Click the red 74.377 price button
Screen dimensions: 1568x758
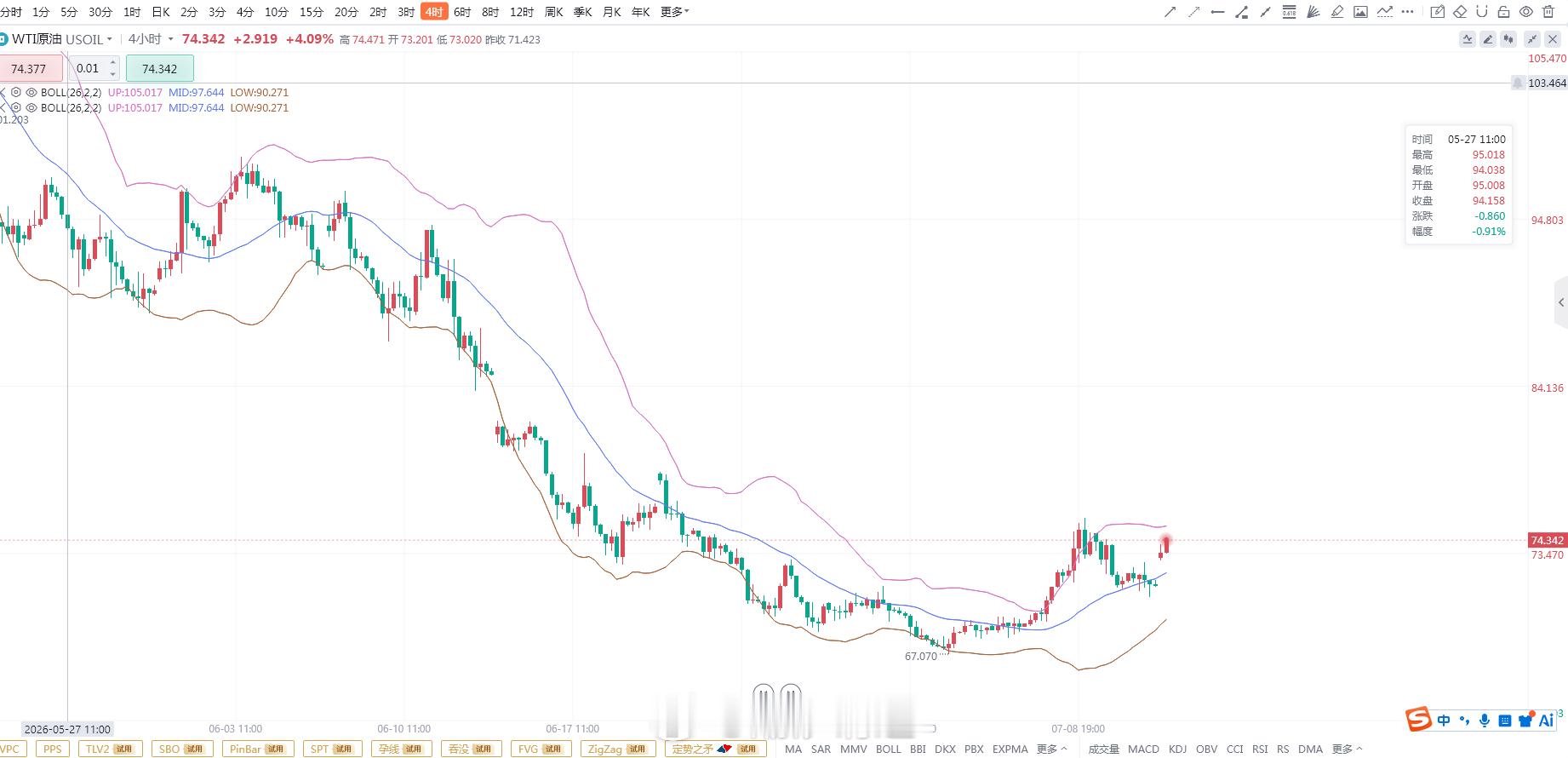point(31,68)
